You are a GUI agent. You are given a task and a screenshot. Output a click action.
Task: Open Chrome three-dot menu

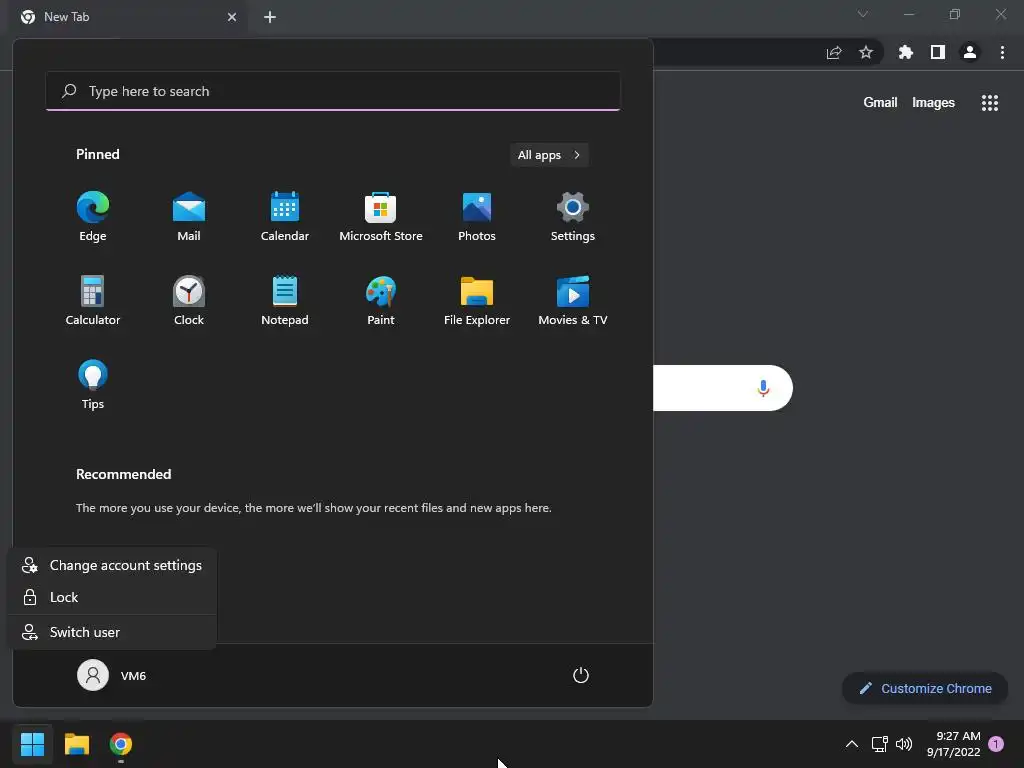click(1002, 52)
